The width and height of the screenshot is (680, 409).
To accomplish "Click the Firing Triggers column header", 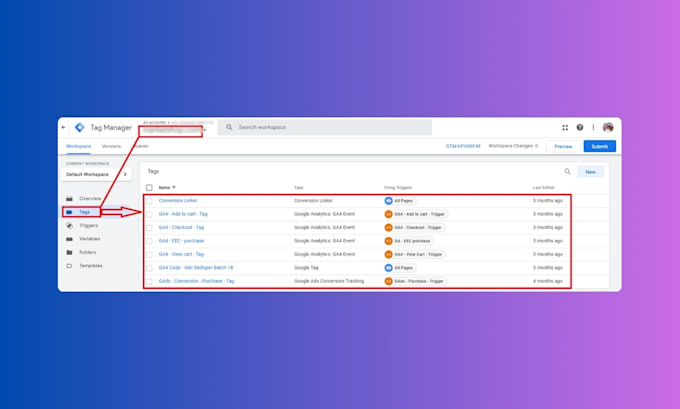I will click(x=398, y=188).
